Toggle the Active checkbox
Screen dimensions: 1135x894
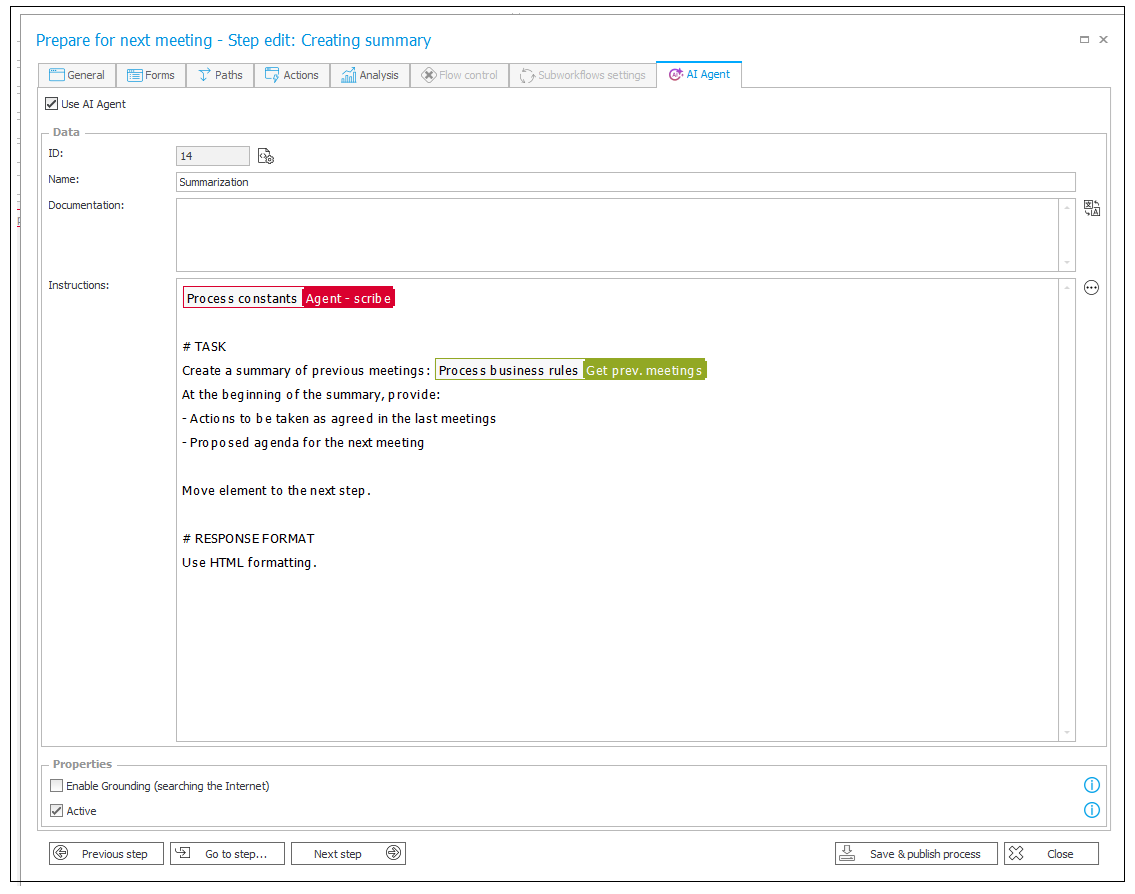[57, 811]
